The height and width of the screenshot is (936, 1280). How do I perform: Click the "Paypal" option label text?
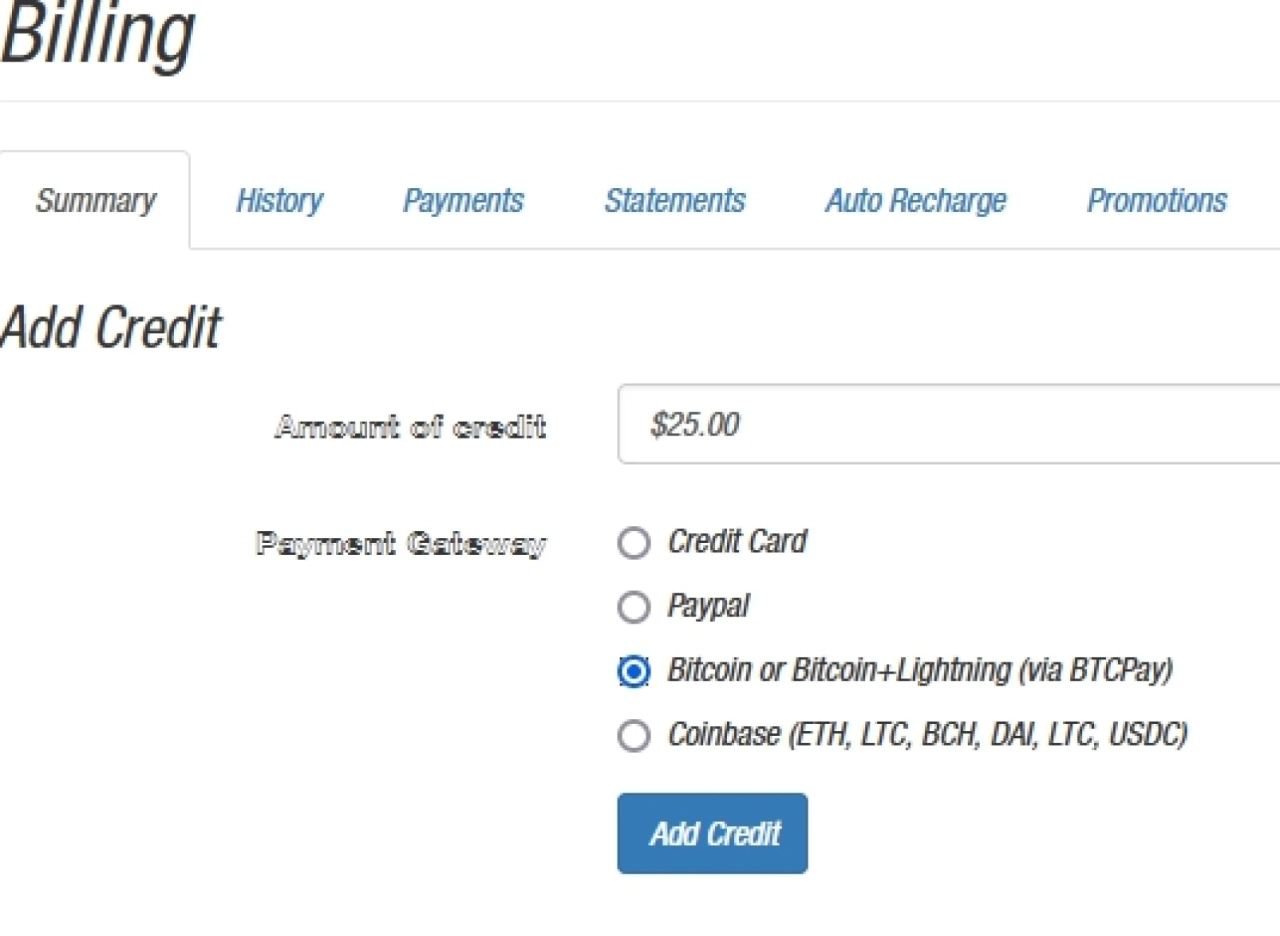point(708,606)
